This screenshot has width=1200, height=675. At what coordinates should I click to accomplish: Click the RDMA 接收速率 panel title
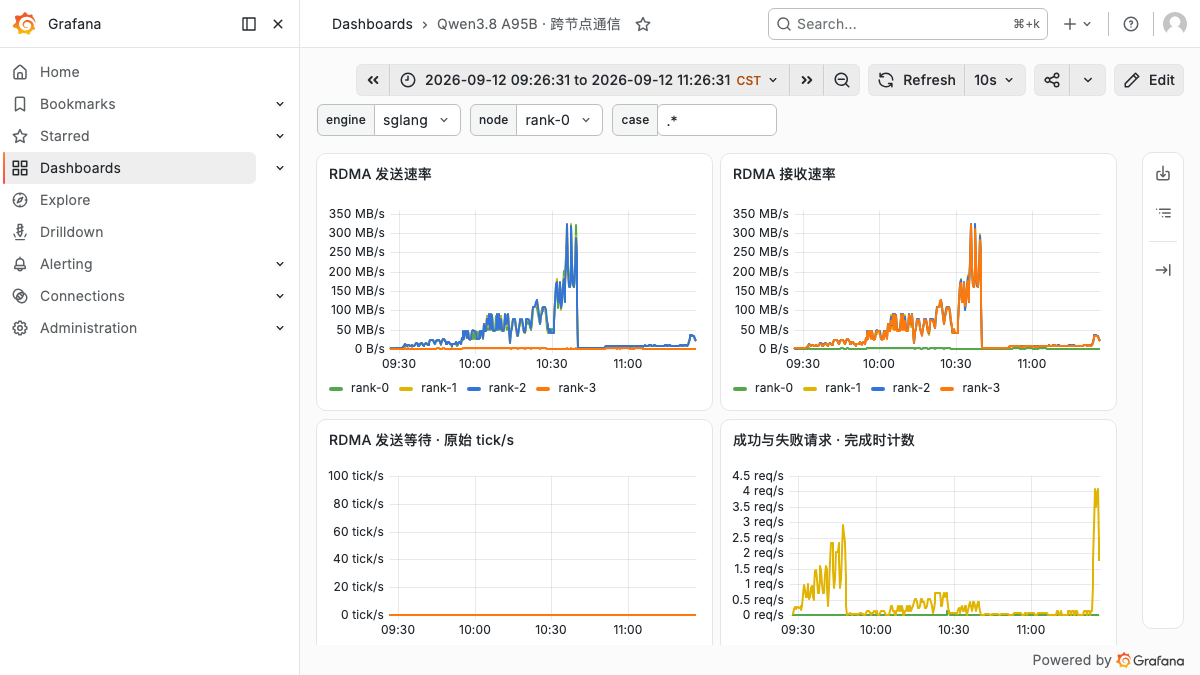pyautogui.click(x=784, y=174)
